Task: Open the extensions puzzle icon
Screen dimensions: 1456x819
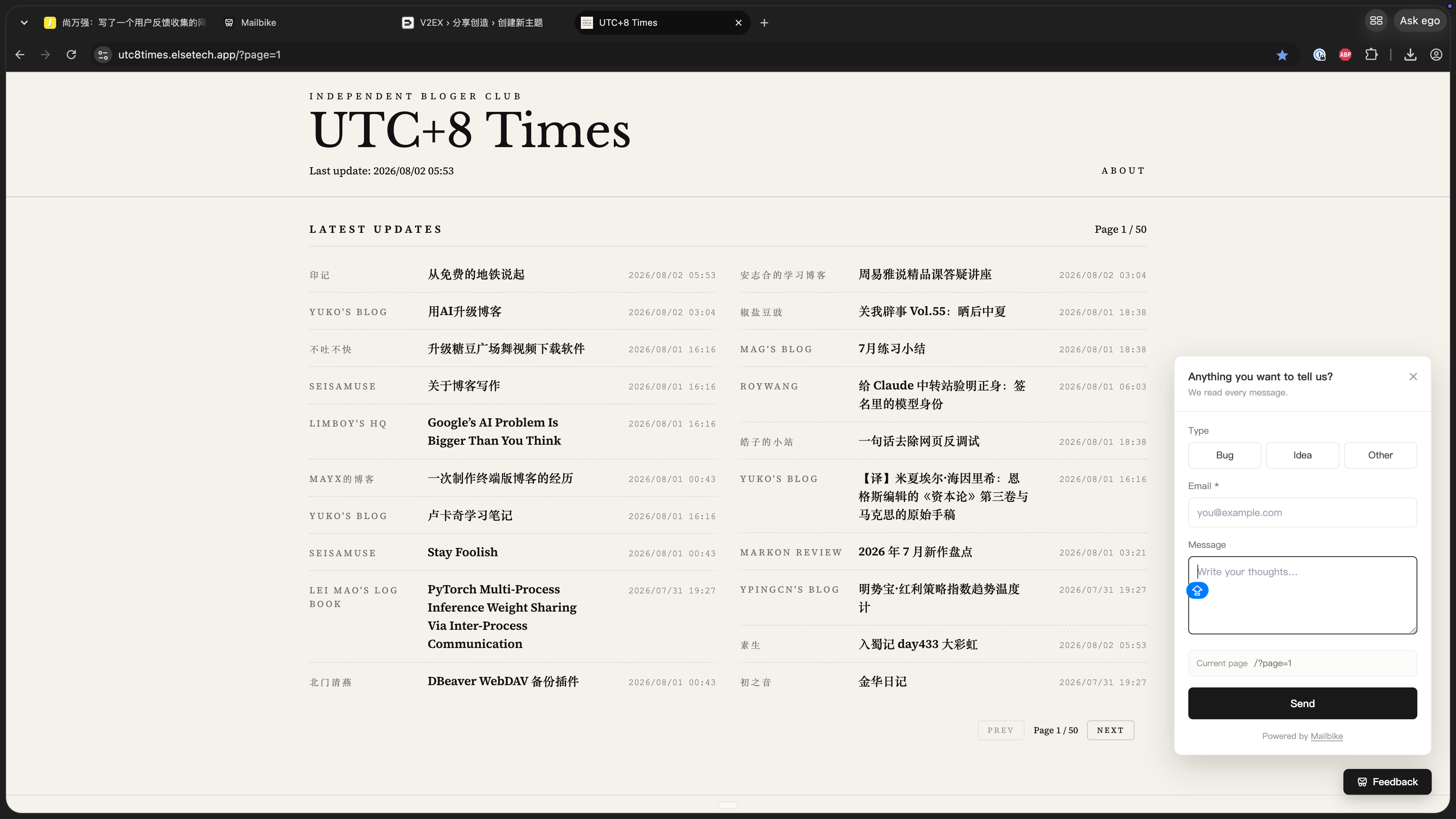Action: point(1371,55)
